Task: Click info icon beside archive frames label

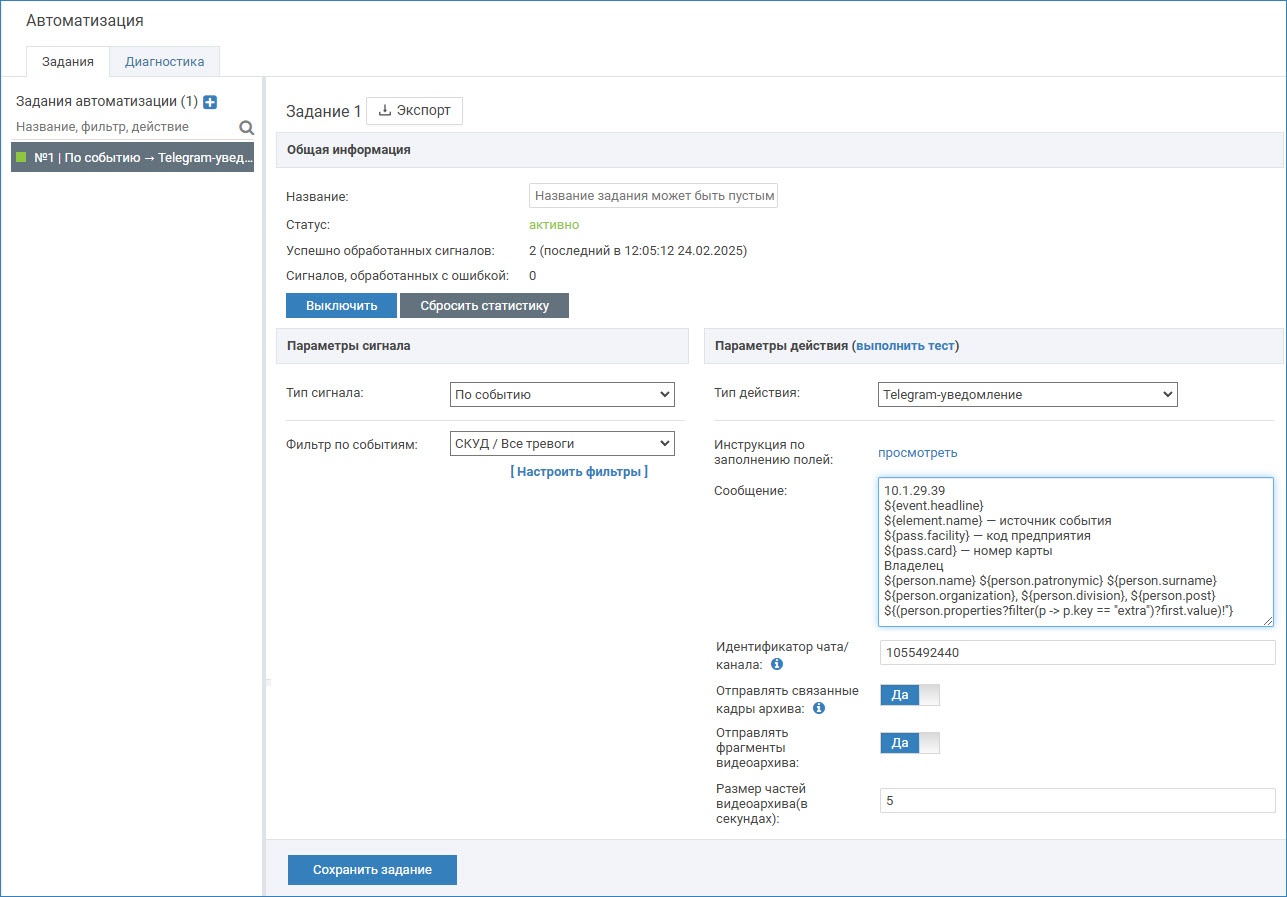Action: click(x=819, y=708)
